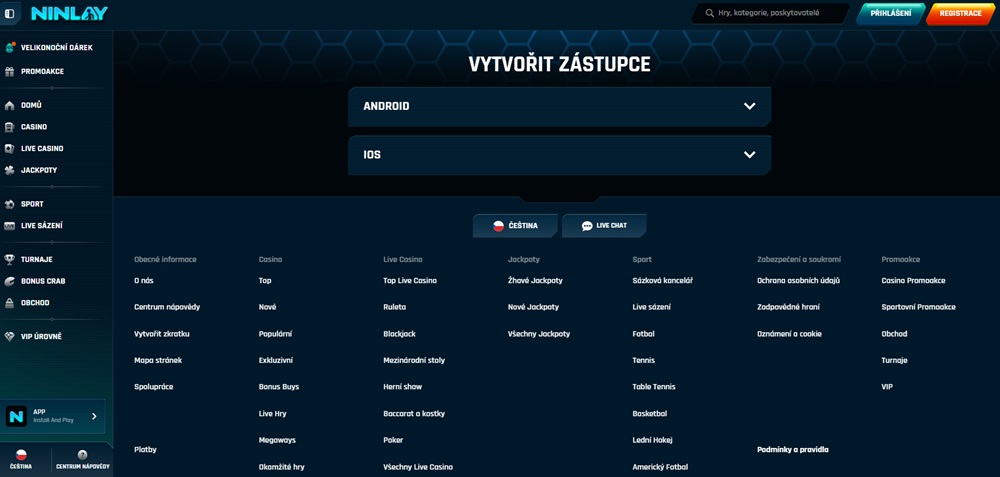Open Sázková kancelář link

(x=663, y=281)
